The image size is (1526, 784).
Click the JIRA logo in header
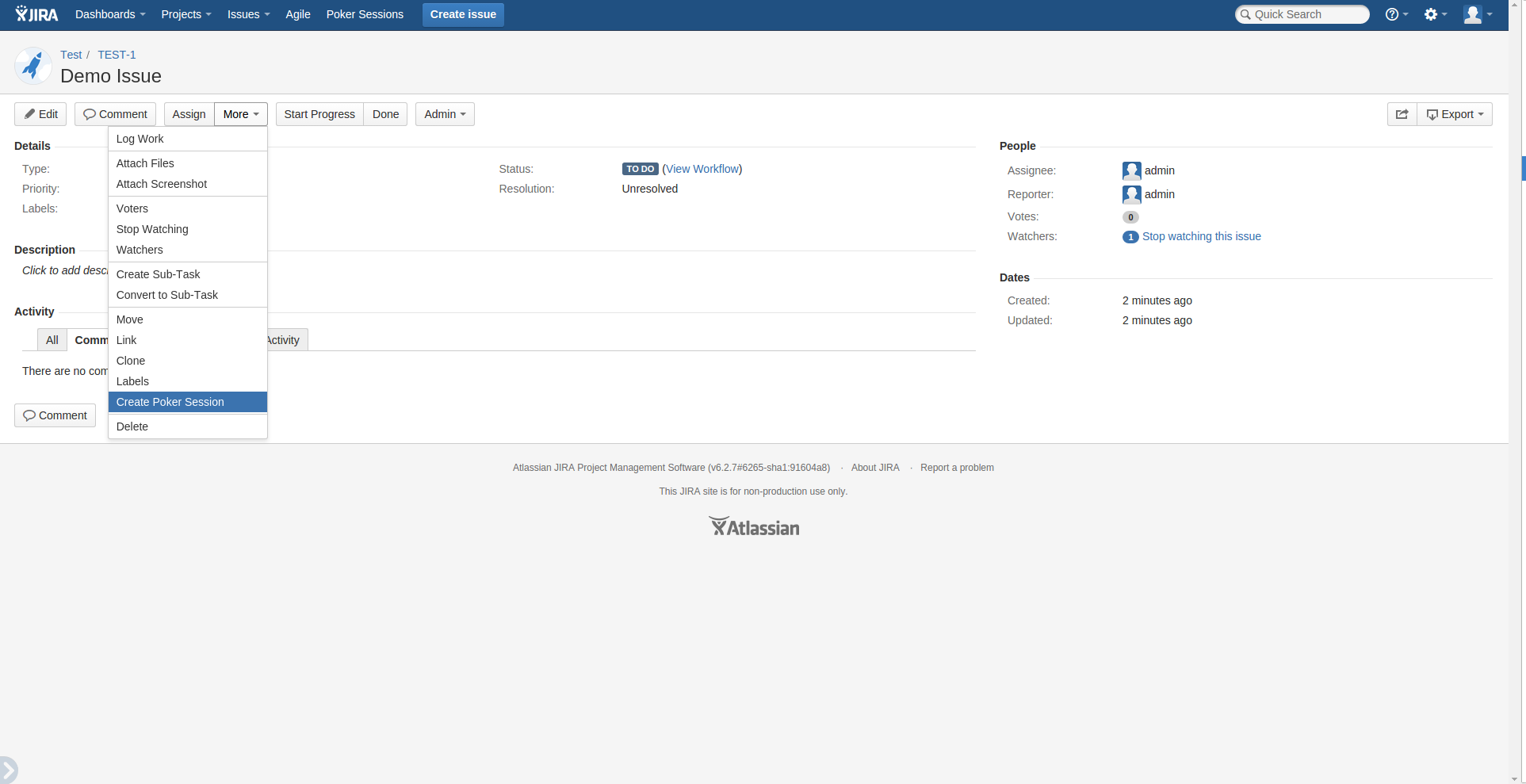click(x=36, y=14)
